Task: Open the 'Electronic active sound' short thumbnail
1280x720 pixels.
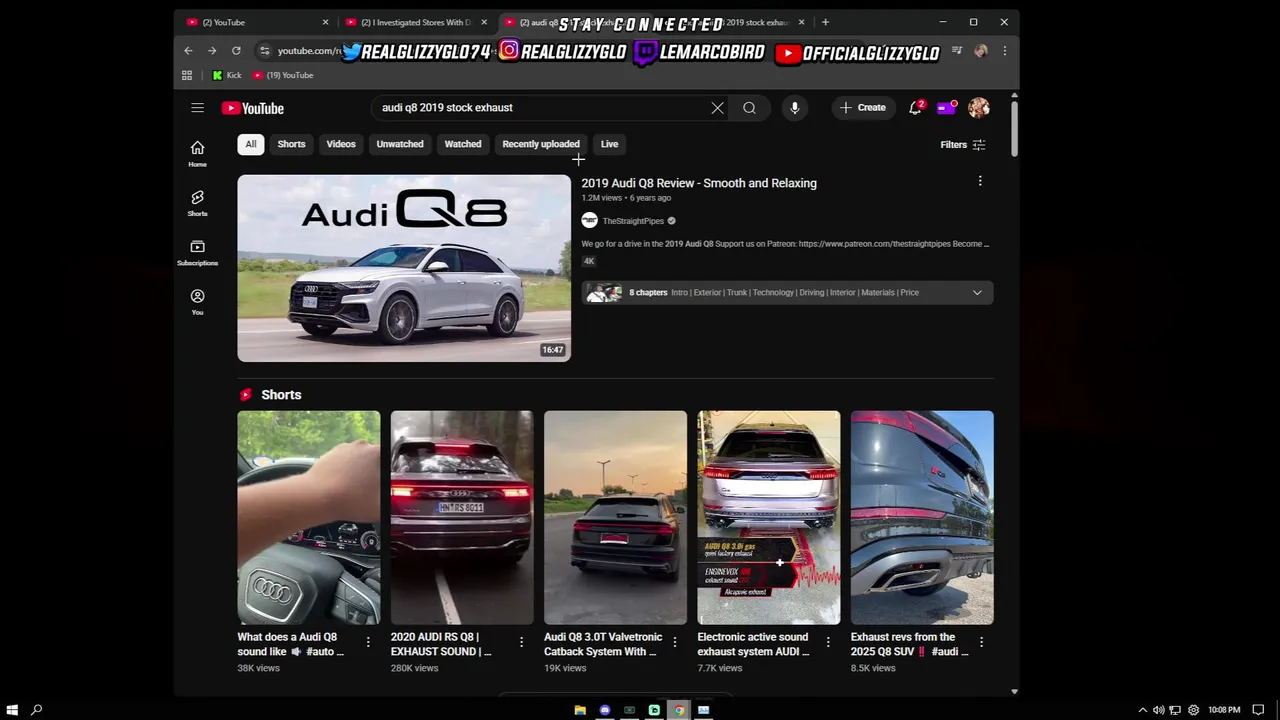Action: click(x=769, y=517)
